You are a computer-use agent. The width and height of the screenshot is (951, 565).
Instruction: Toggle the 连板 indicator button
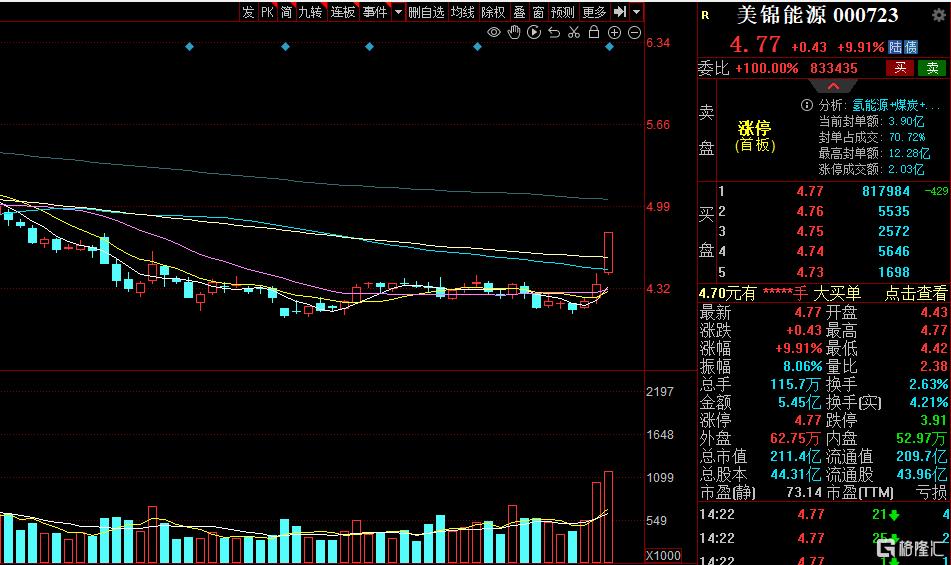pos(342,12)
